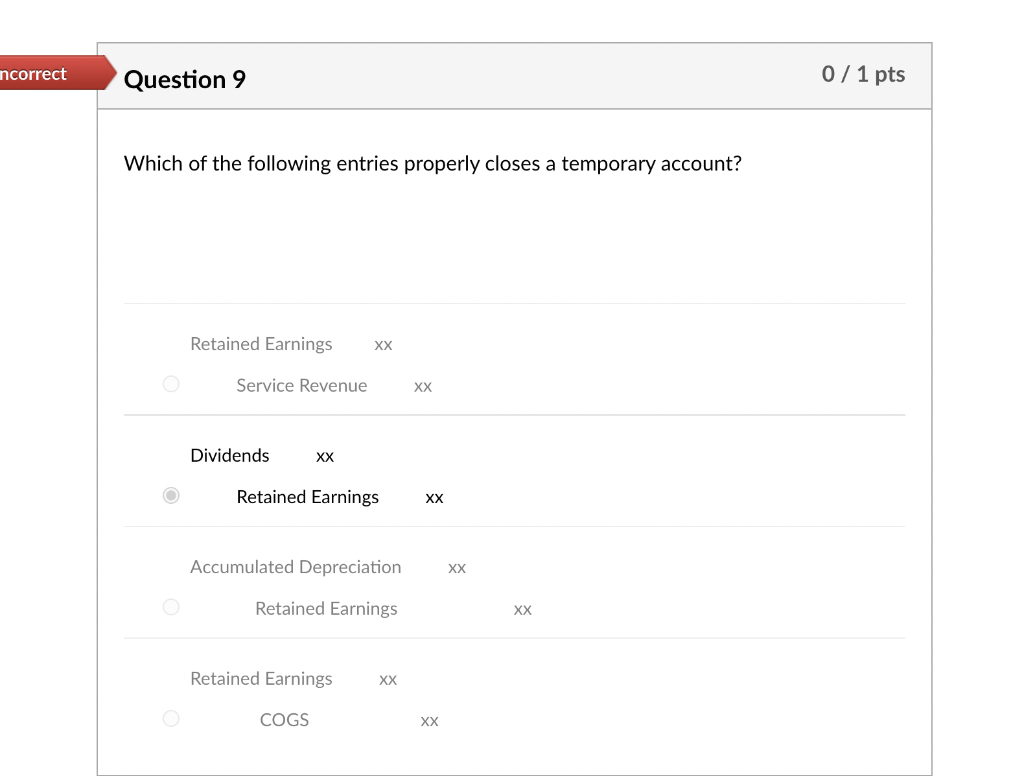This screenshot has height=782, width=1024.
Task: Click the Accumulated Depreciation debit line text
Action: click(295, 567)
